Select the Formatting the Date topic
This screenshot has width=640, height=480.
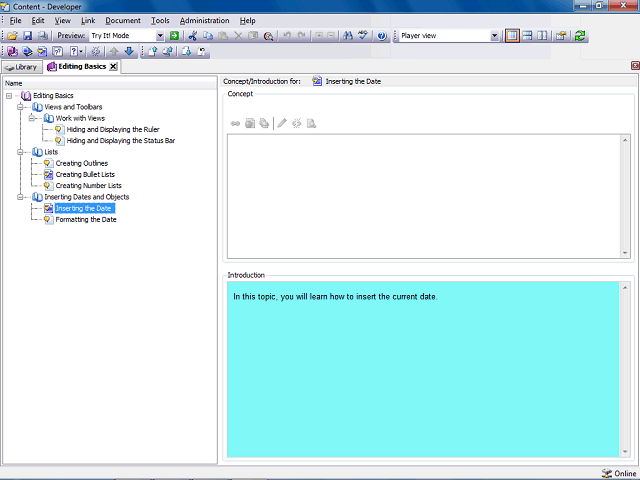(86, 220)
